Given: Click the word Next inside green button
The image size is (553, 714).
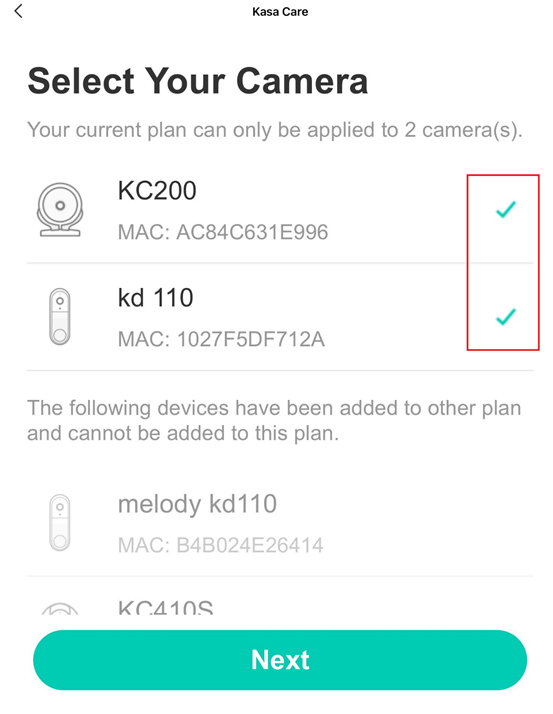Looking at the screenshot, I should (x=280, y=660).
